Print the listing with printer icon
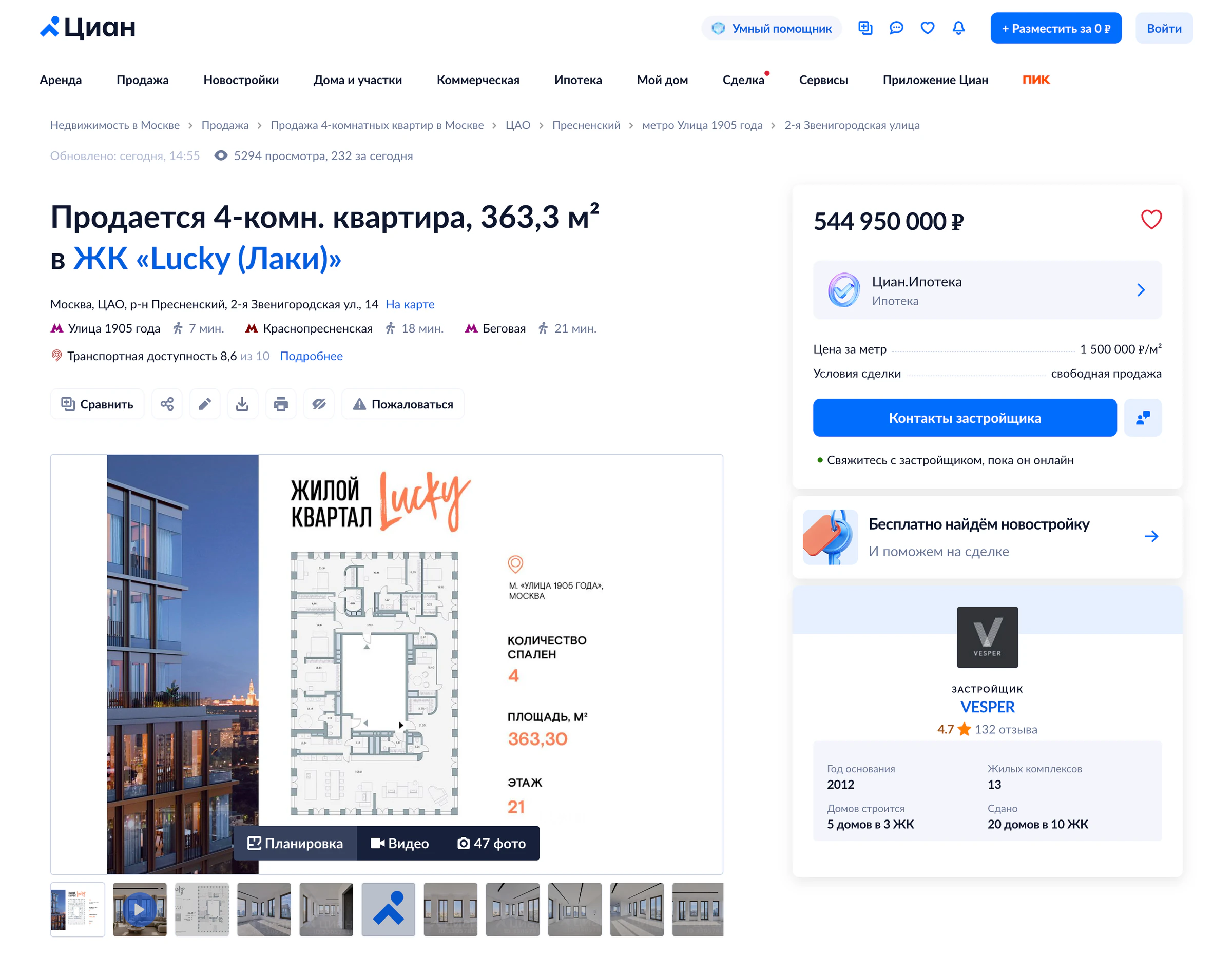This screenshot has height=957, width=1232. (281, 404)
